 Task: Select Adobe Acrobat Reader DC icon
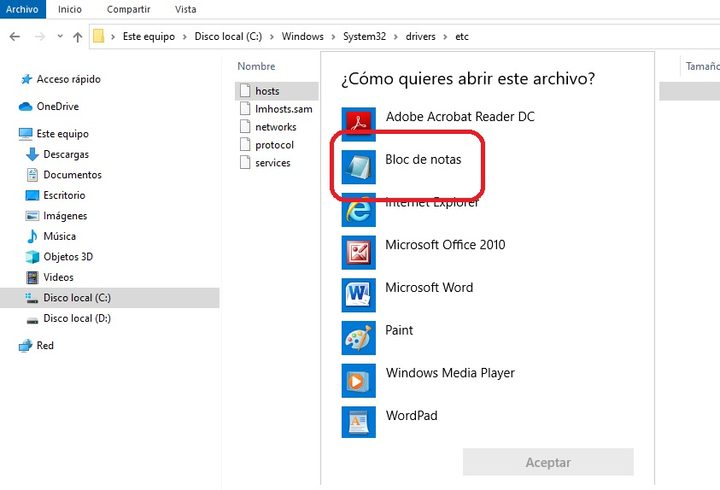tap(359, 124)
